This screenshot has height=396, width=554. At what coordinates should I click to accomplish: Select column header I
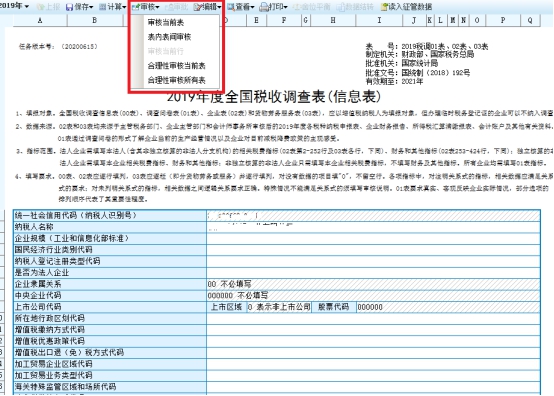[379, 20]
